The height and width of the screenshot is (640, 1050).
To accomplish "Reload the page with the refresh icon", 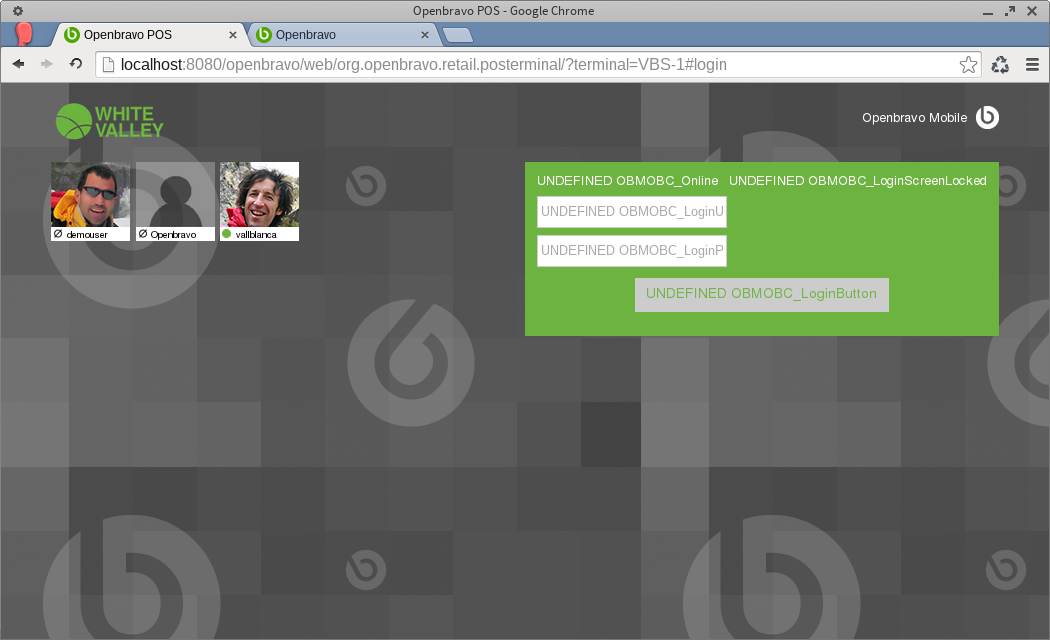I will [75, 64].
